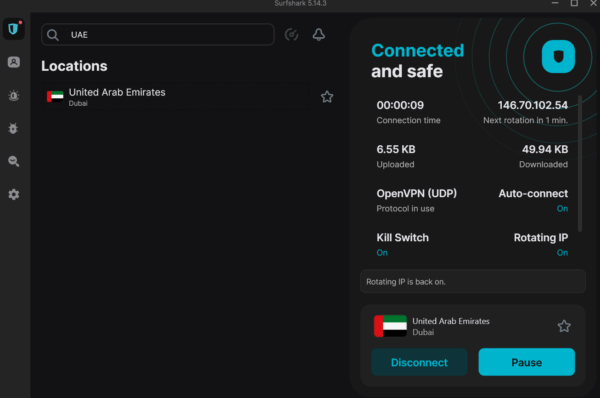This screenshot has width=600, height=398.
Task: Click the Rotating IP On setting
Action: click(x=541, y=244)
